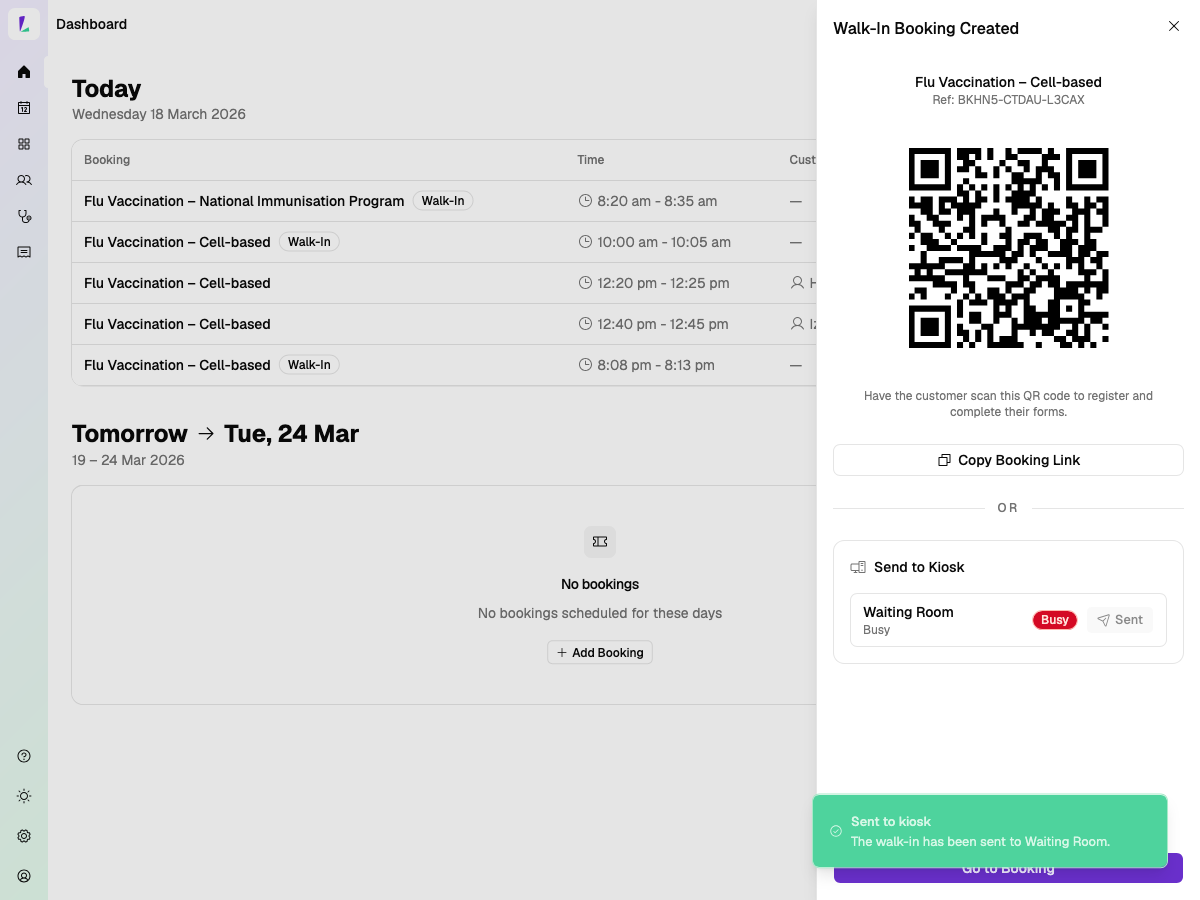
Task: Click the Send to Kiosk icon
Action: click(858, 567)
